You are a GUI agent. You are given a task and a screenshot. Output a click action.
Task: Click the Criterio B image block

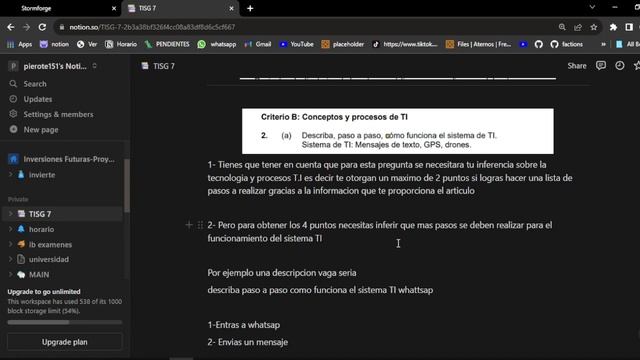tap(398, 131)
